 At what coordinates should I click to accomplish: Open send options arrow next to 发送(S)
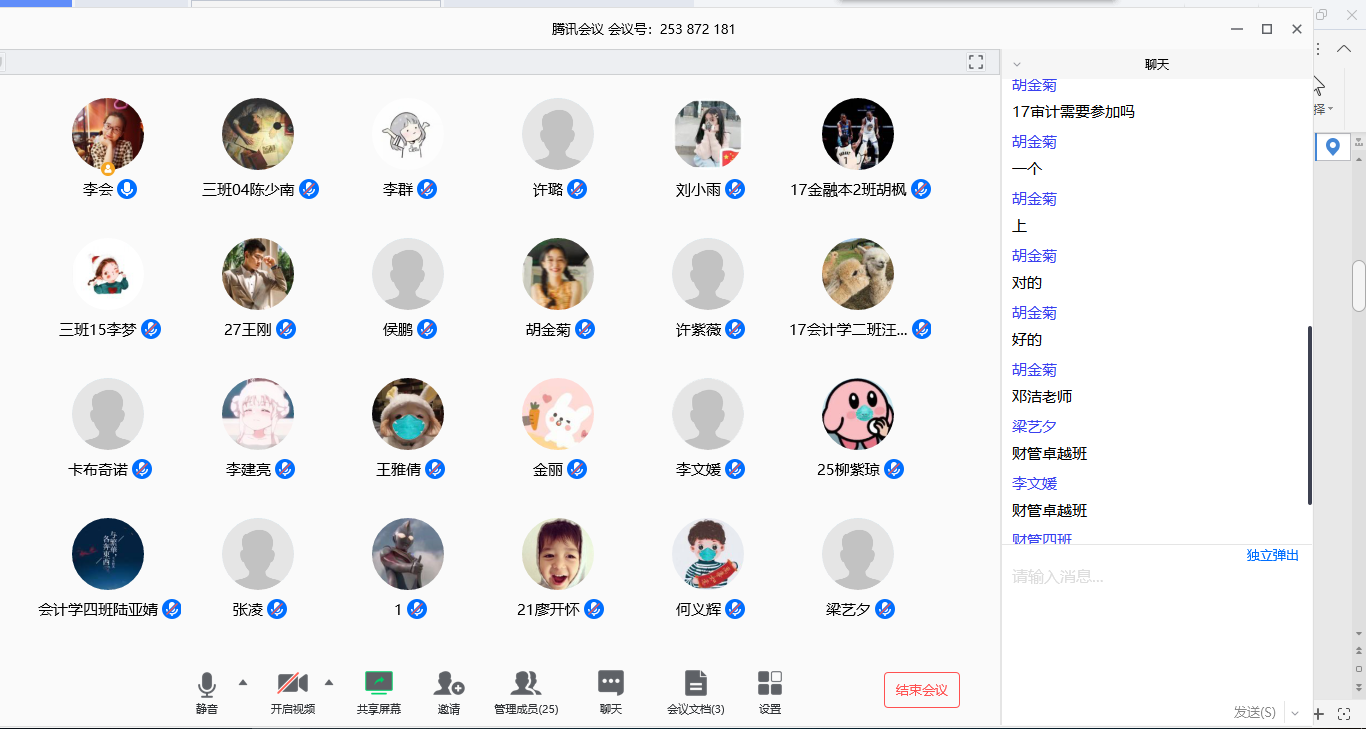tap(1295, 713)
